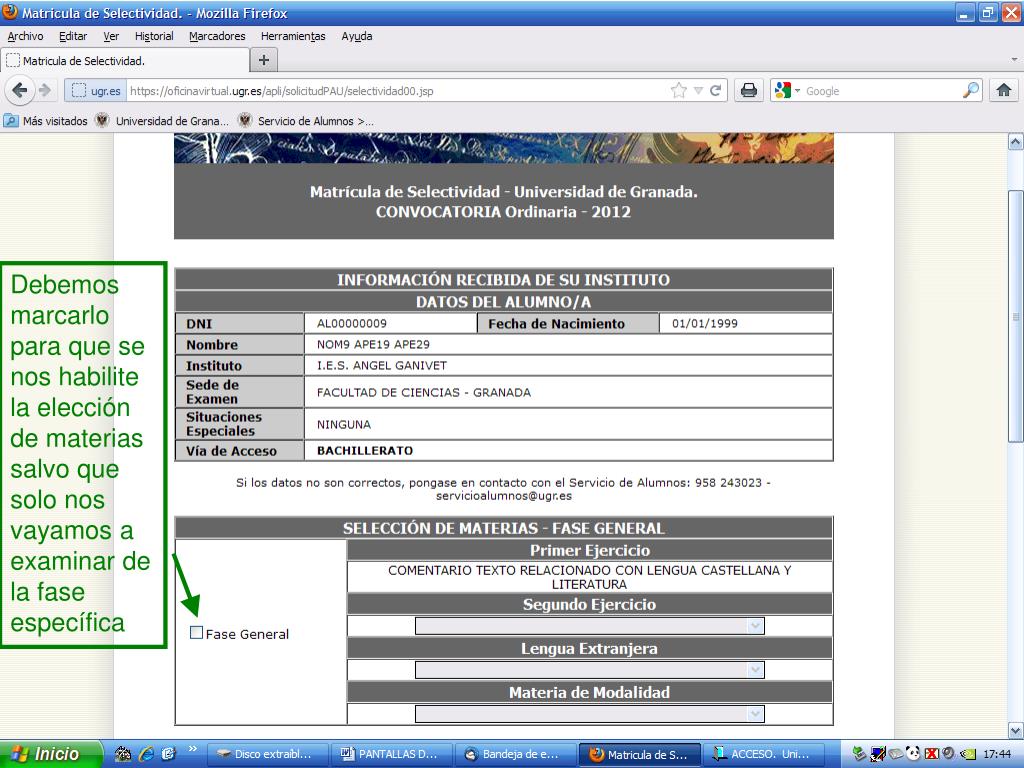The image size is (1024, 768).
Task: Click the leftmost system tray icon
Action: coord(859,754)
